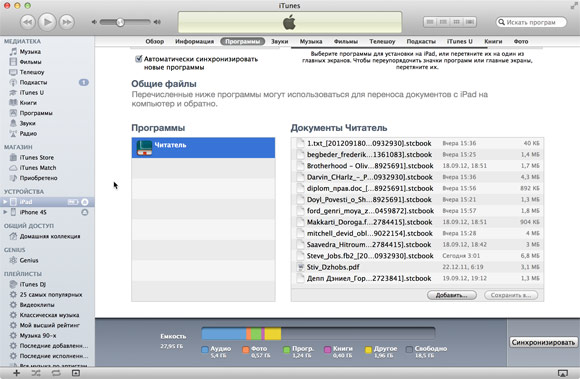This screenshot has height=379, width=580.
Task: Select file starting with diplom_прав.doc
Action: point(417,188)
